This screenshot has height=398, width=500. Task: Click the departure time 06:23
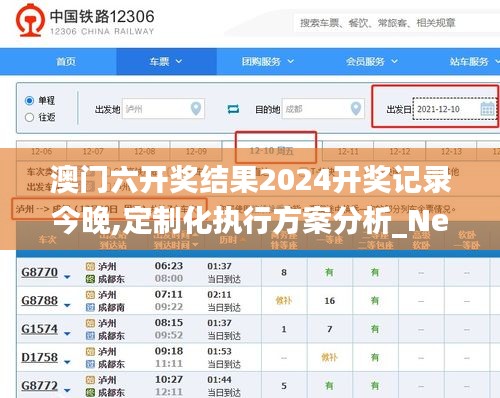click(169, 266)
